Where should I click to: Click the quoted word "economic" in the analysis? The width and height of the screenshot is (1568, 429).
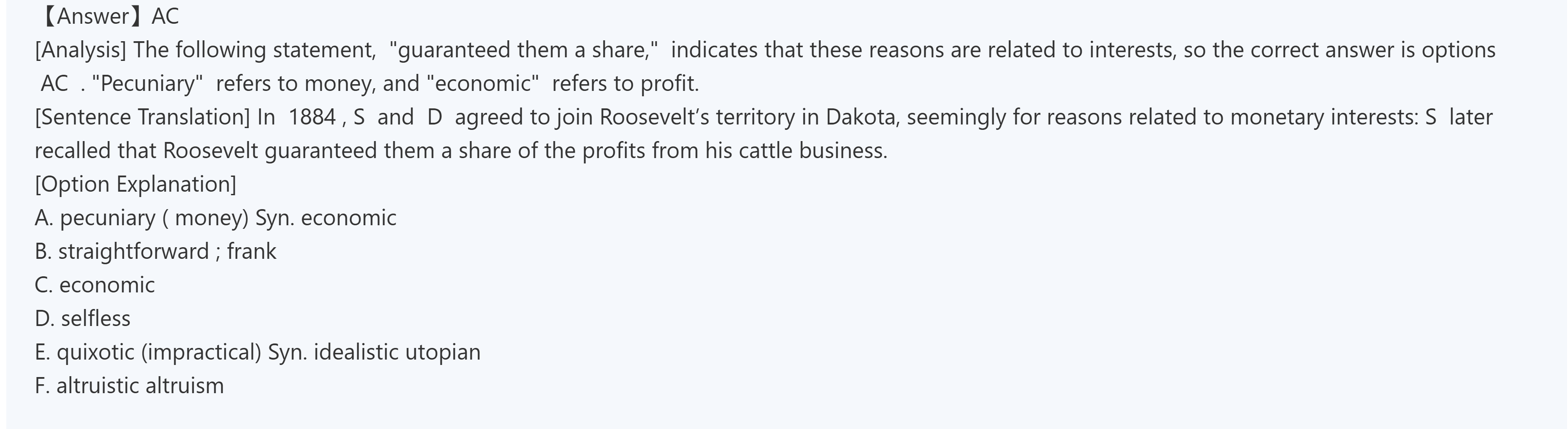coord(483,83)
